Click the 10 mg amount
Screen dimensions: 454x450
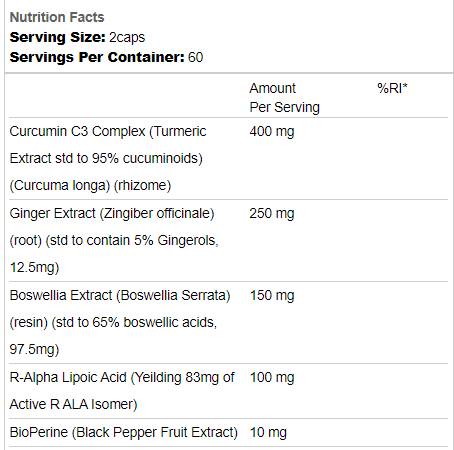pyautogui.click(x=268, y=432)
